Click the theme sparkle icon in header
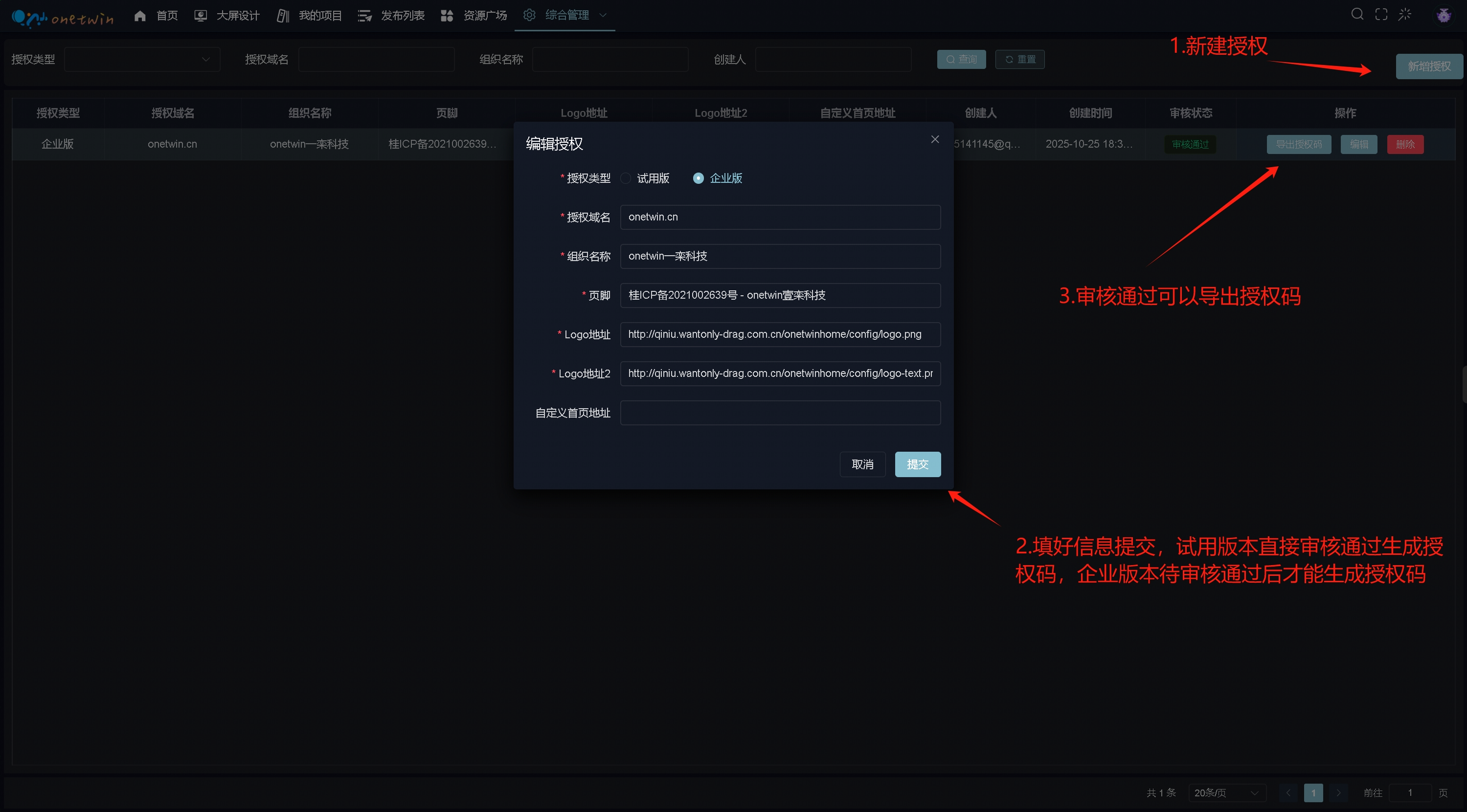Viewport: 1467px width, 812px height. coord(1405,14)
